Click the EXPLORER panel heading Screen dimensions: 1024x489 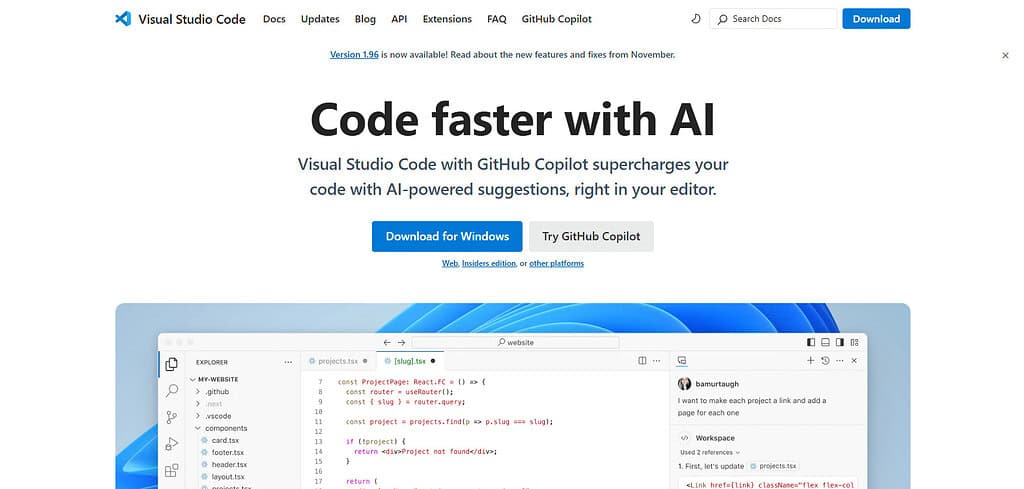click(x=212, y=362)
